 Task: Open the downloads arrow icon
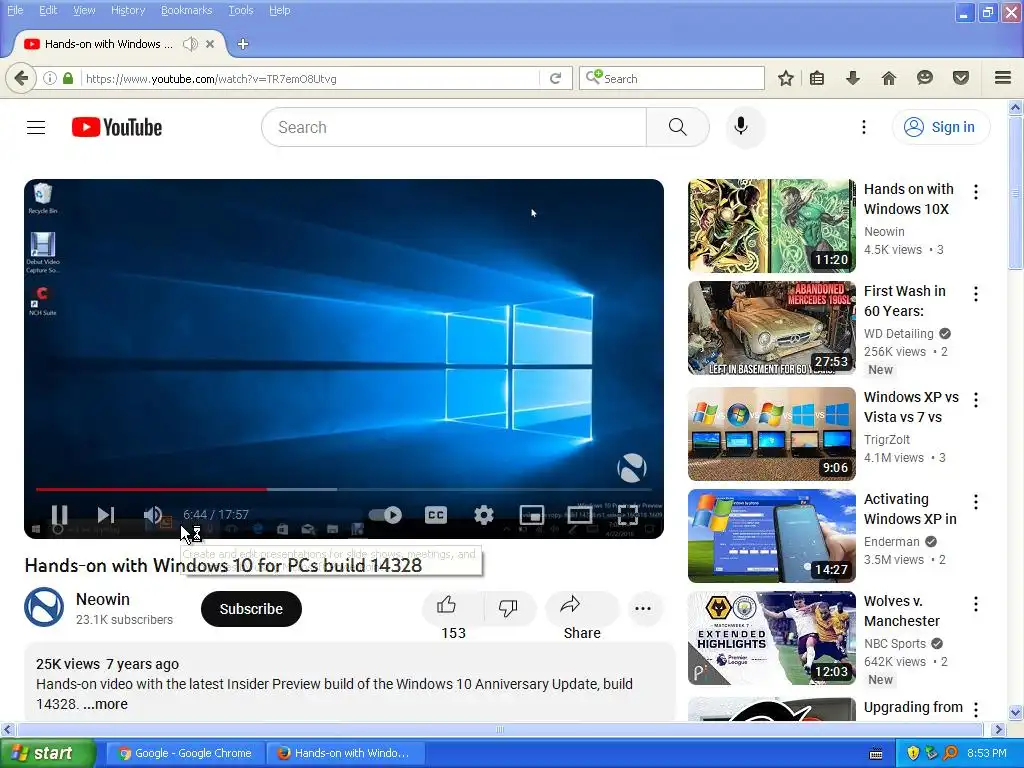click(x=853, y=78)
